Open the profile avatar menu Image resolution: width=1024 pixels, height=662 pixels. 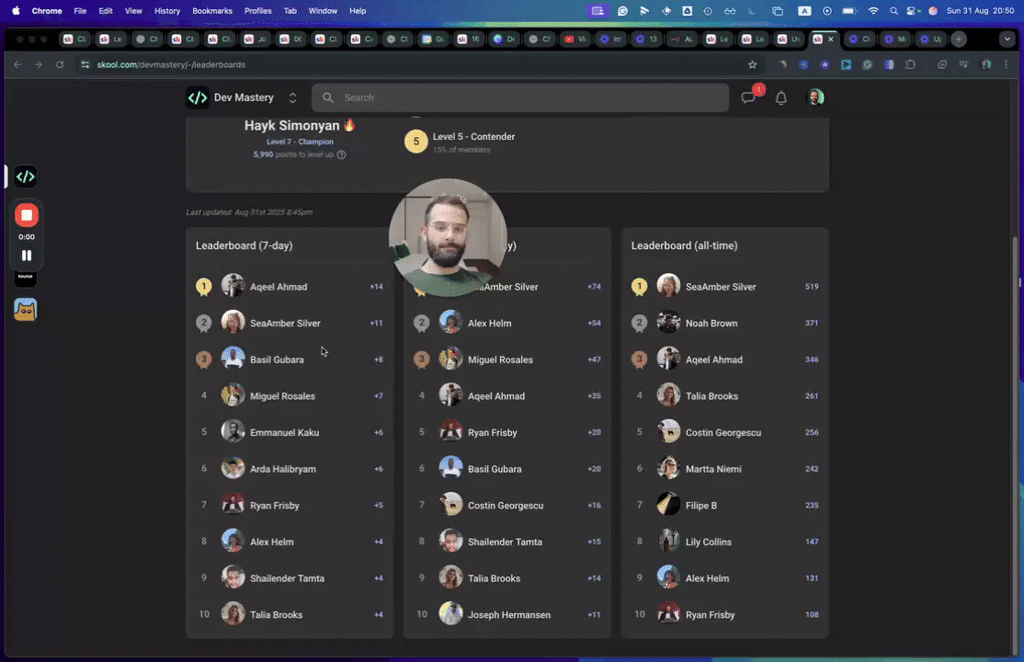816,98
